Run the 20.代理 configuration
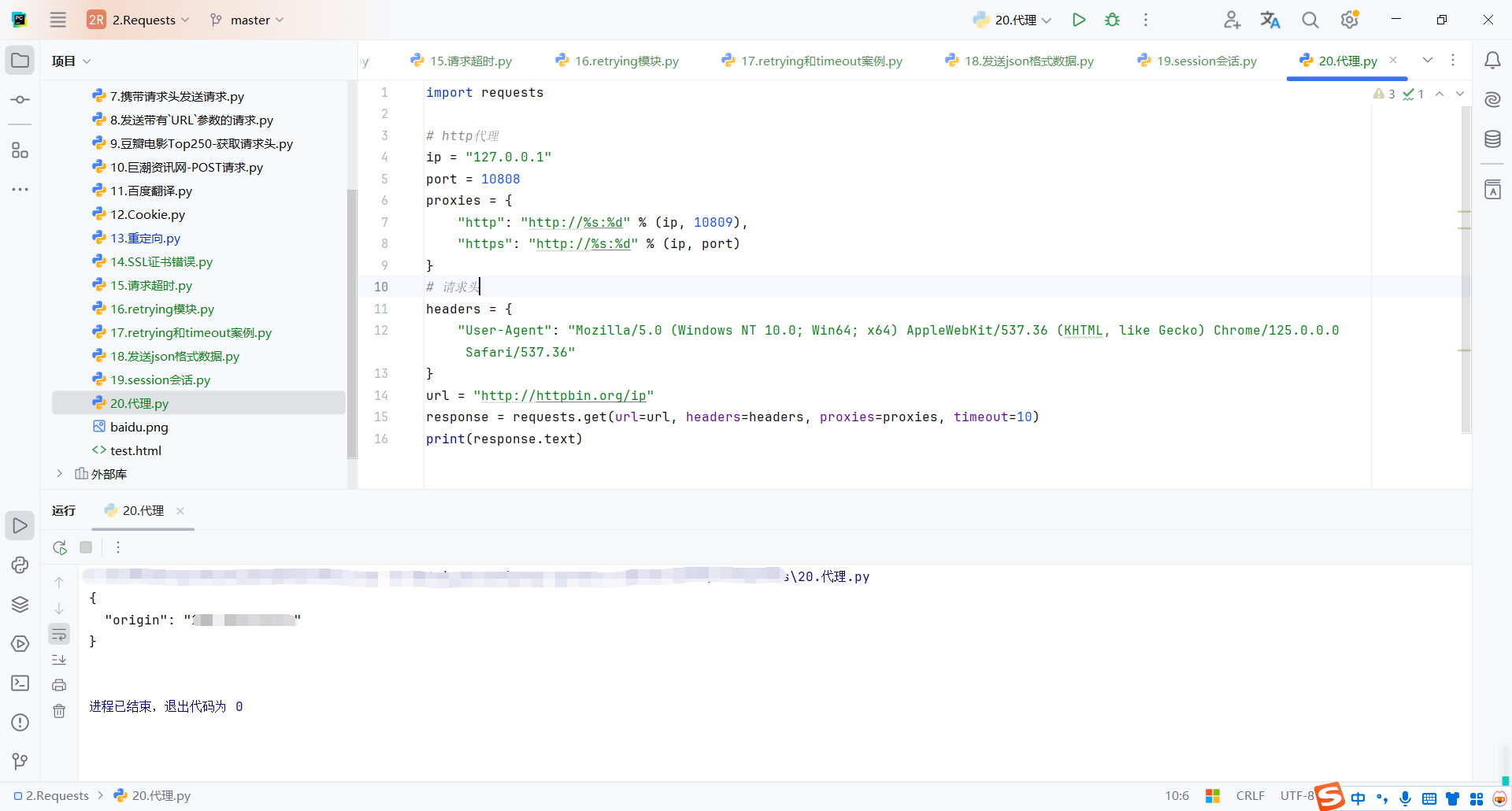Screen dimensions: 1512x811 (1079, 20)
